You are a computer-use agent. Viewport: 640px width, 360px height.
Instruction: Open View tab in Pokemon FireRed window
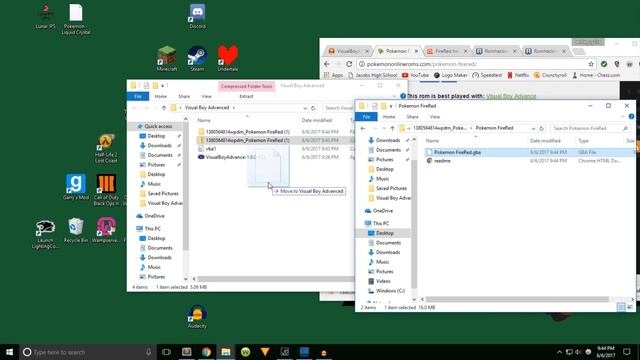pos(435,117)
